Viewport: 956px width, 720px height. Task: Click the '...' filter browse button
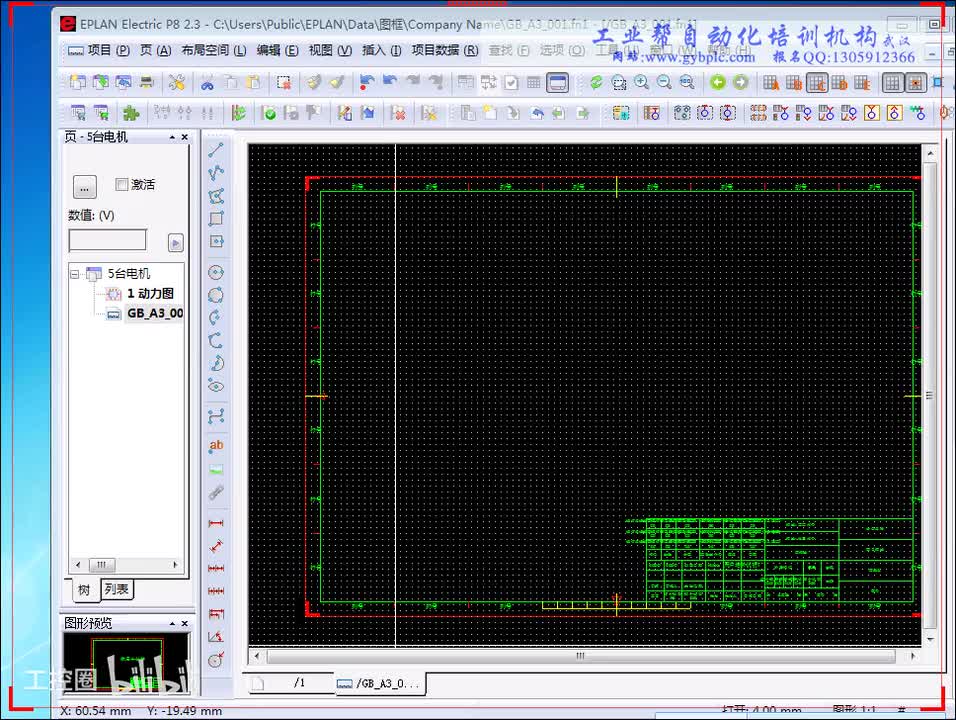tap(84, 186)
